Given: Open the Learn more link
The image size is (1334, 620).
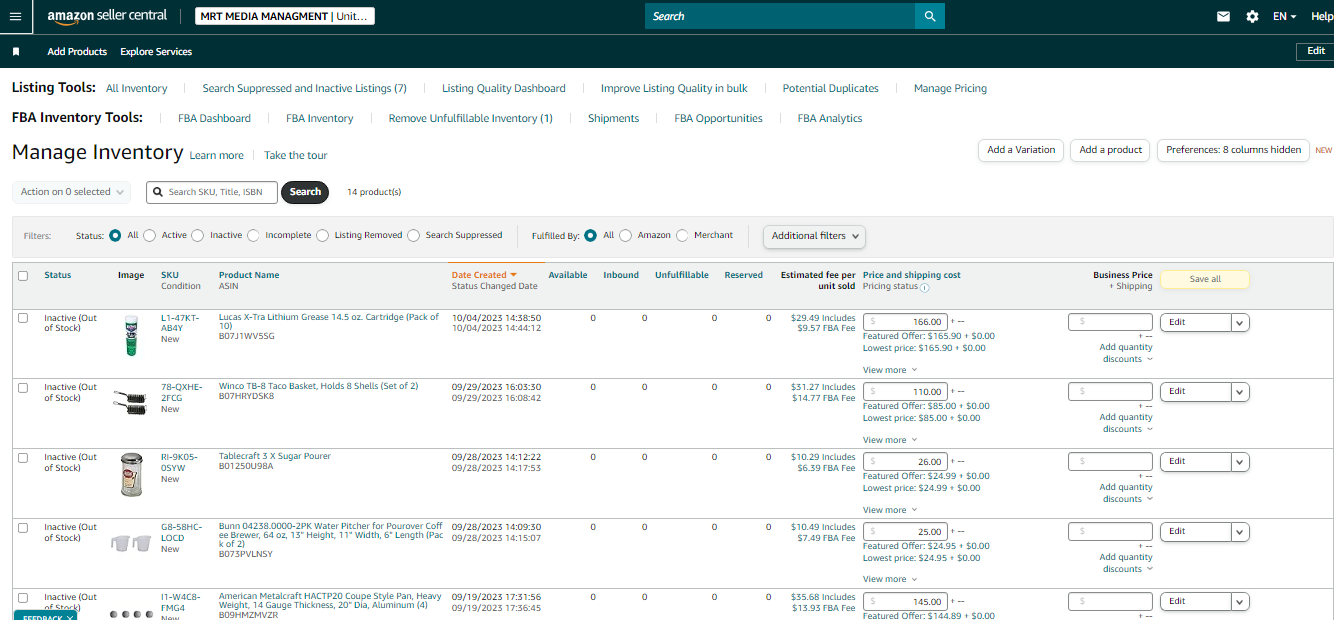Looking at the screenshot, I should pyautogui.click(x=216, y=155).
